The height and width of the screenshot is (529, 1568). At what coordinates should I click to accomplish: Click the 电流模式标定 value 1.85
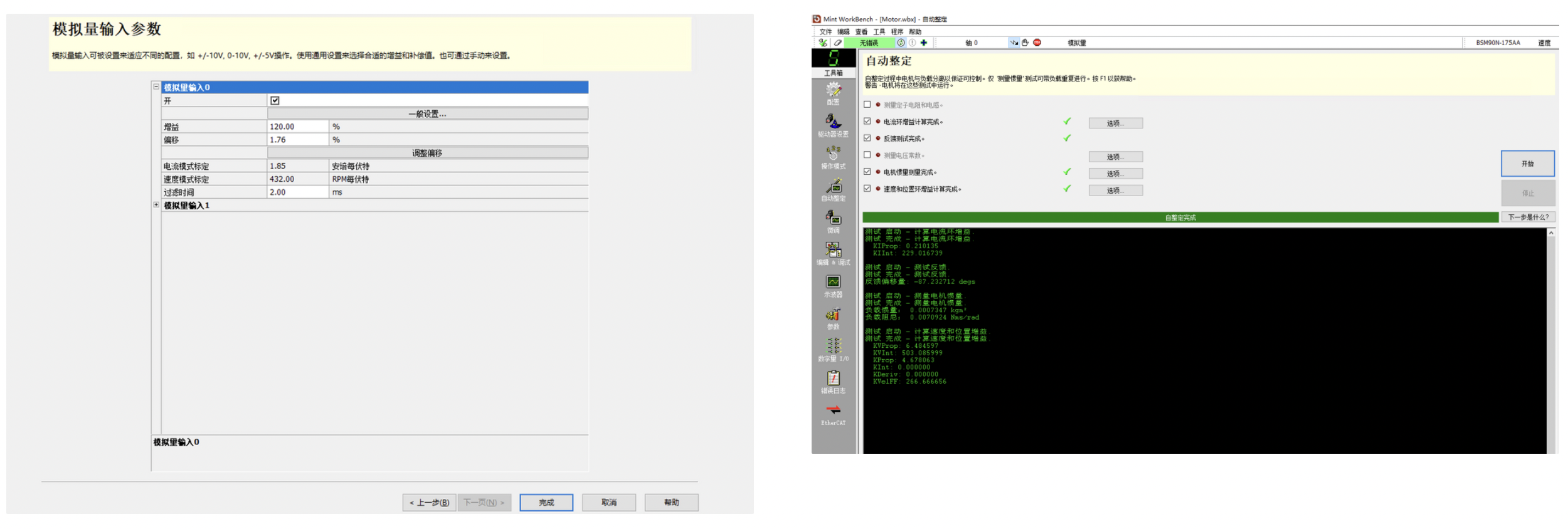[x=298, y=166]
